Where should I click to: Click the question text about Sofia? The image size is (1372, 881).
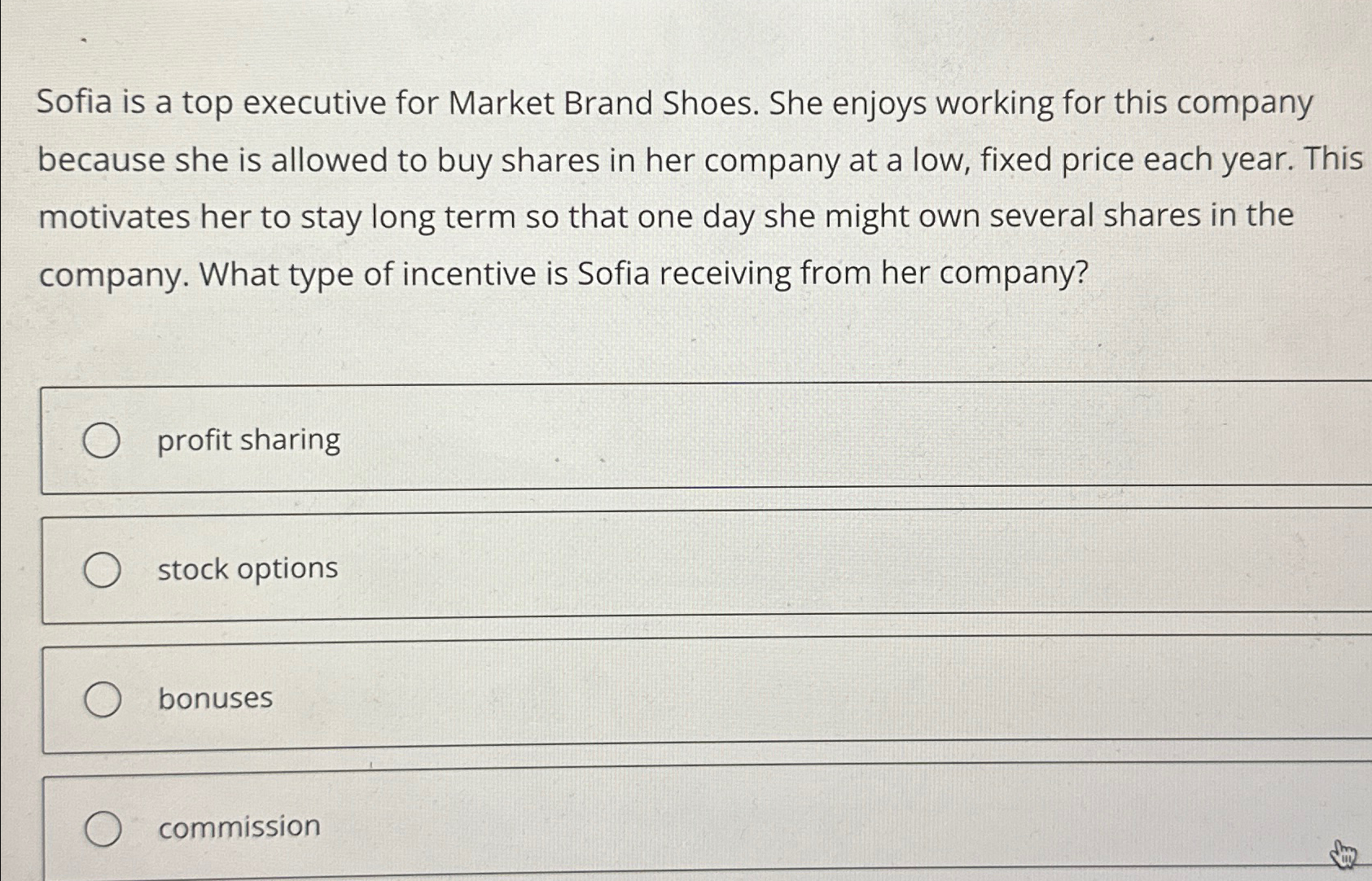[700, 188]
